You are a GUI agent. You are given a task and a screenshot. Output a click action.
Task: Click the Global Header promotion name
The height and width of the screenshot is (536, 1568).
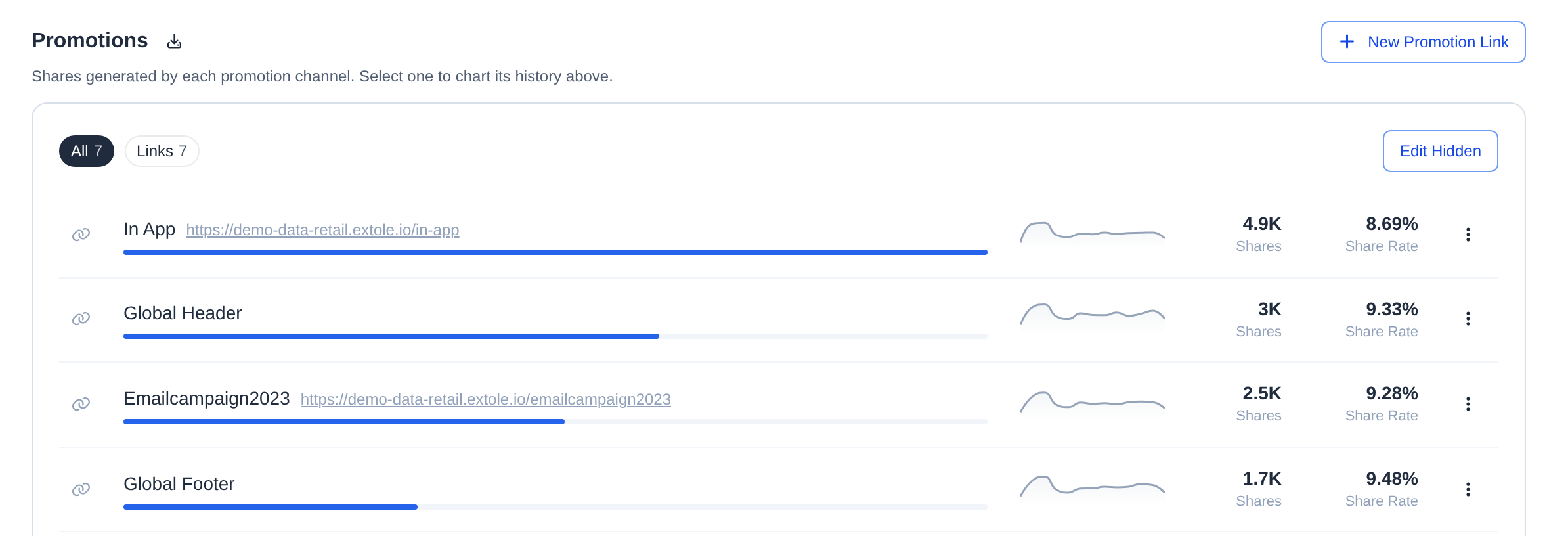pos(183,313)
